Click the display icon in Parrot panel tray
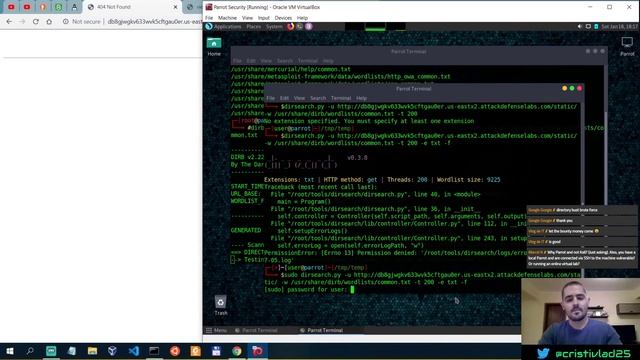Viewport: 640px width, 360px height. pyautogui.click(x=588, y=27)
